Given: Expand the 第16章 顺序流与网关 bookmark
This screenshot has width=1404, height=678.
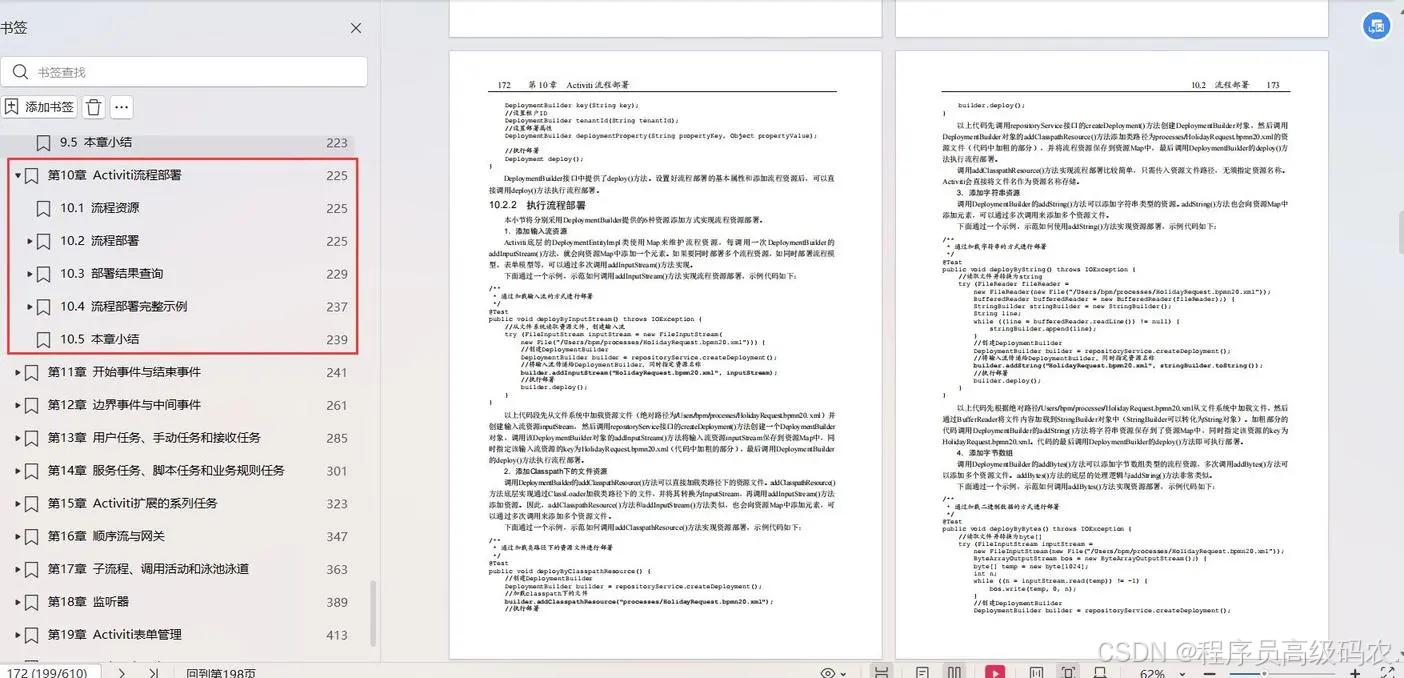Looking at the screenshot, I should (18, 537).
